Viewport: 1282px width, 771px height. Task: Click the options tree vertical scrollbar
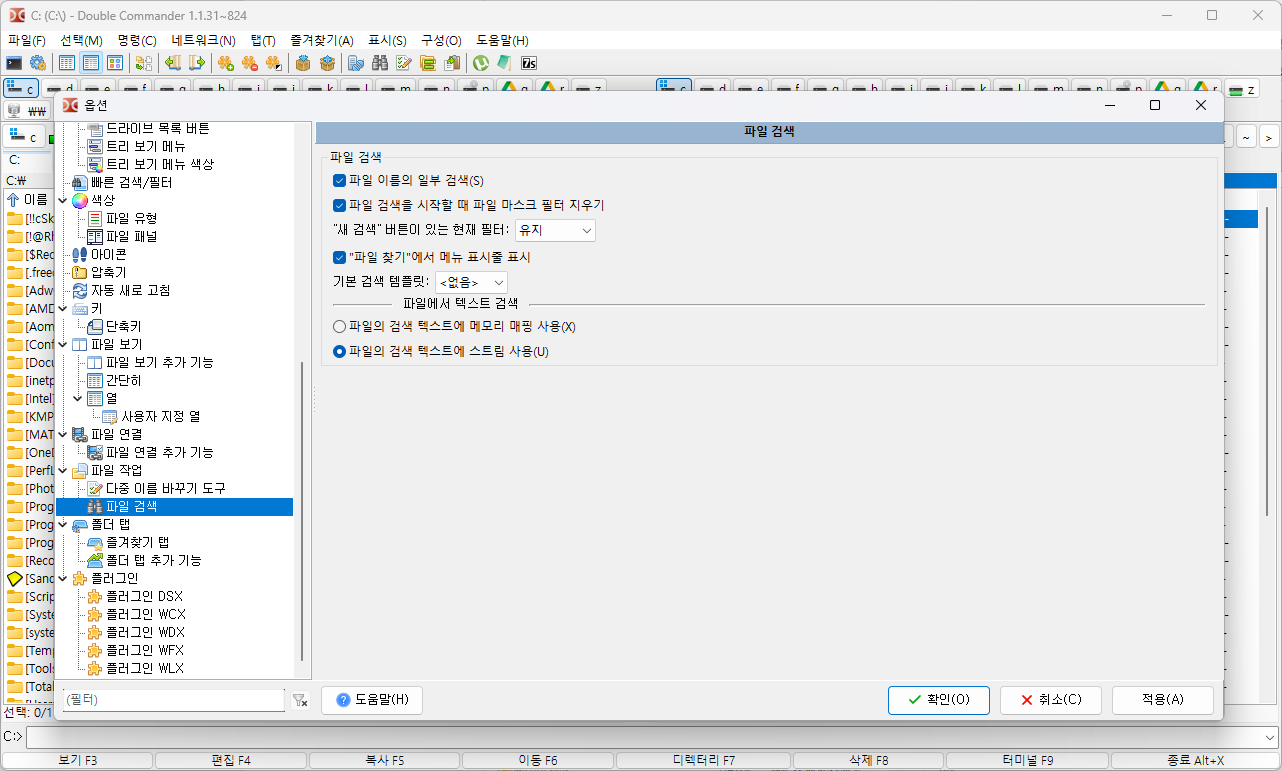click(x=302, y=510)
